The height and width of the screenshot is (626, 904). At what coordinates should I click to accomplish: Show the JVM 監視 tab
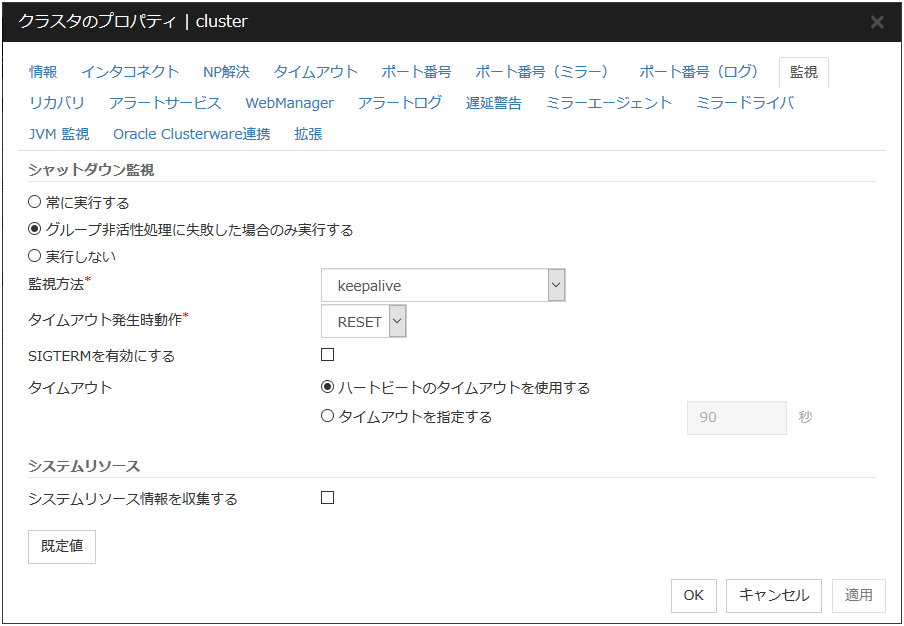59,134
